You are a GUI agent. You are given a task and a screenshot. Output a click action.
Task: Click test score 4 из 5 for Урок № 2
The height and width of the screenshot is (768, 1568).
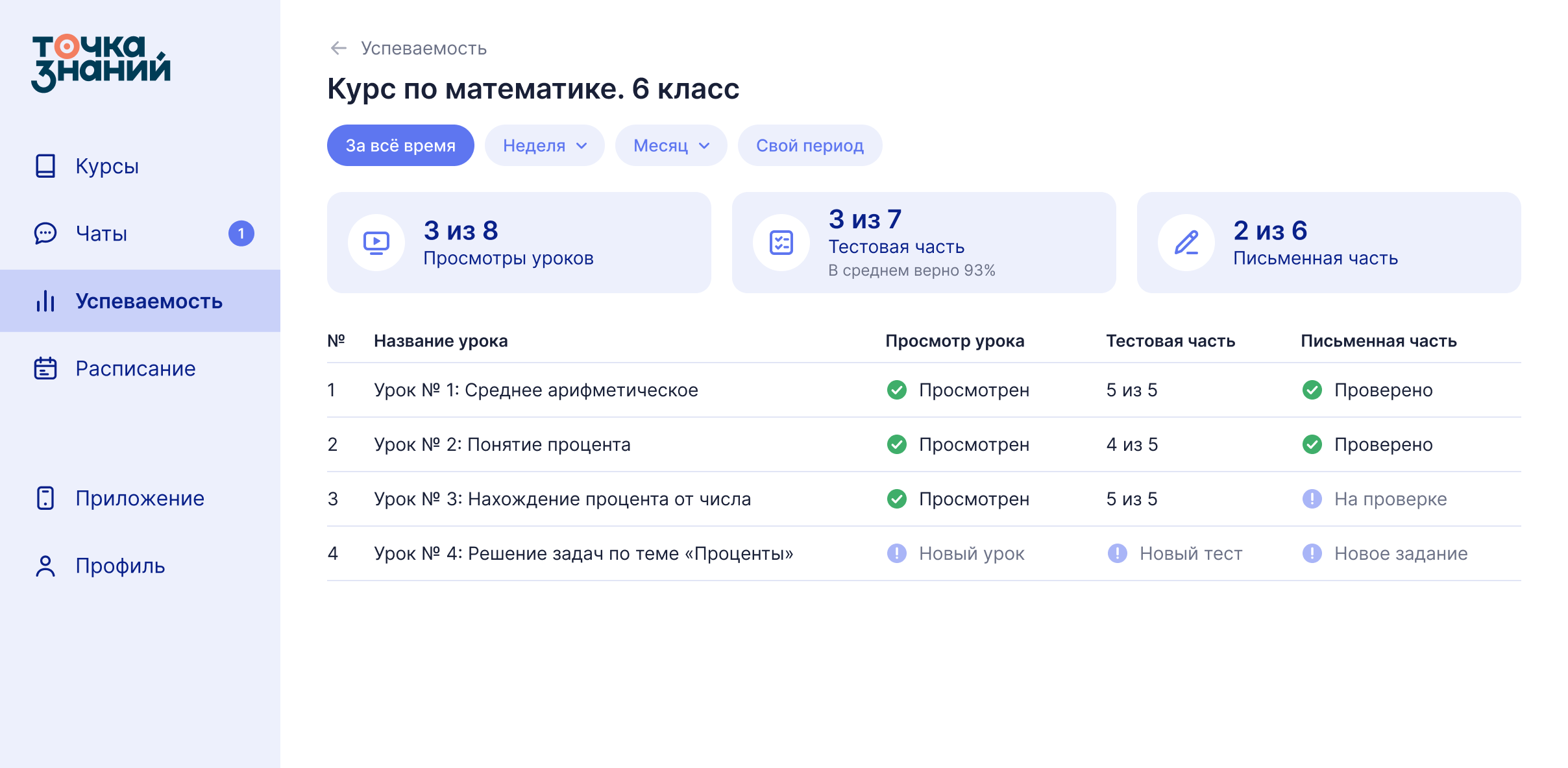1132,444
